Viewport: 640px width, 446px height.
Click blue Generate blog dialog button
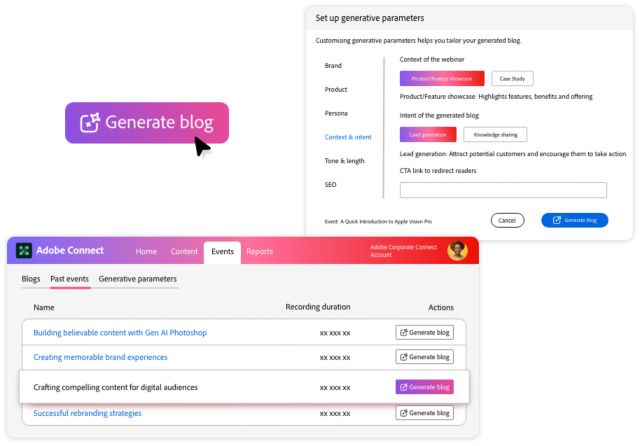[575, 220]
